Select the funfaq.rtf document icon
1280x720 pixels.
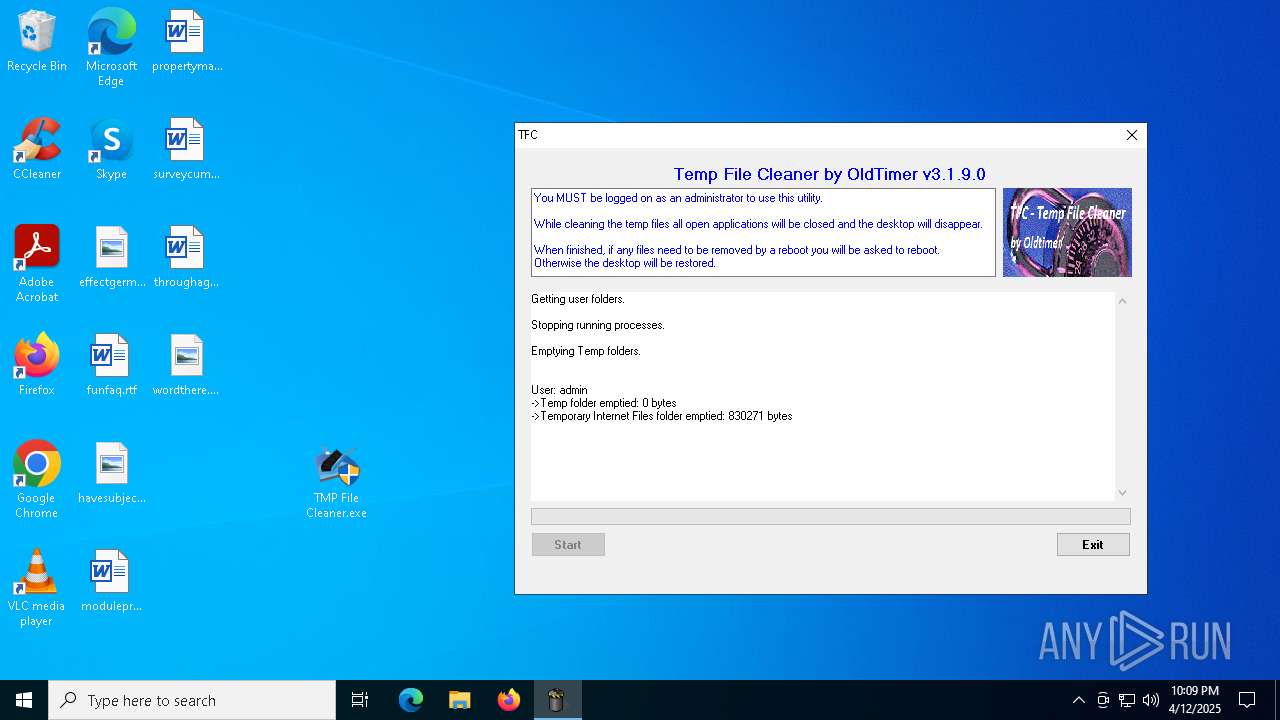click(x=111, y=365)
